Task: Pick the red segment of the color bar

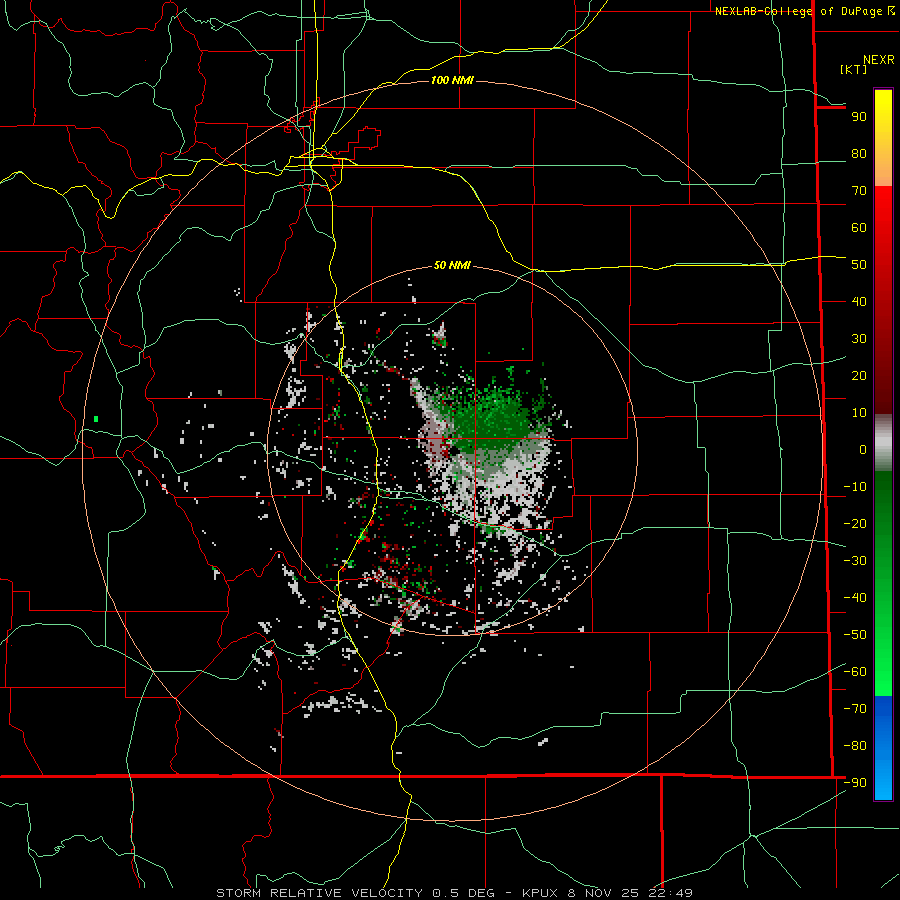Action: pyautogui.click(x=883, y=298)
